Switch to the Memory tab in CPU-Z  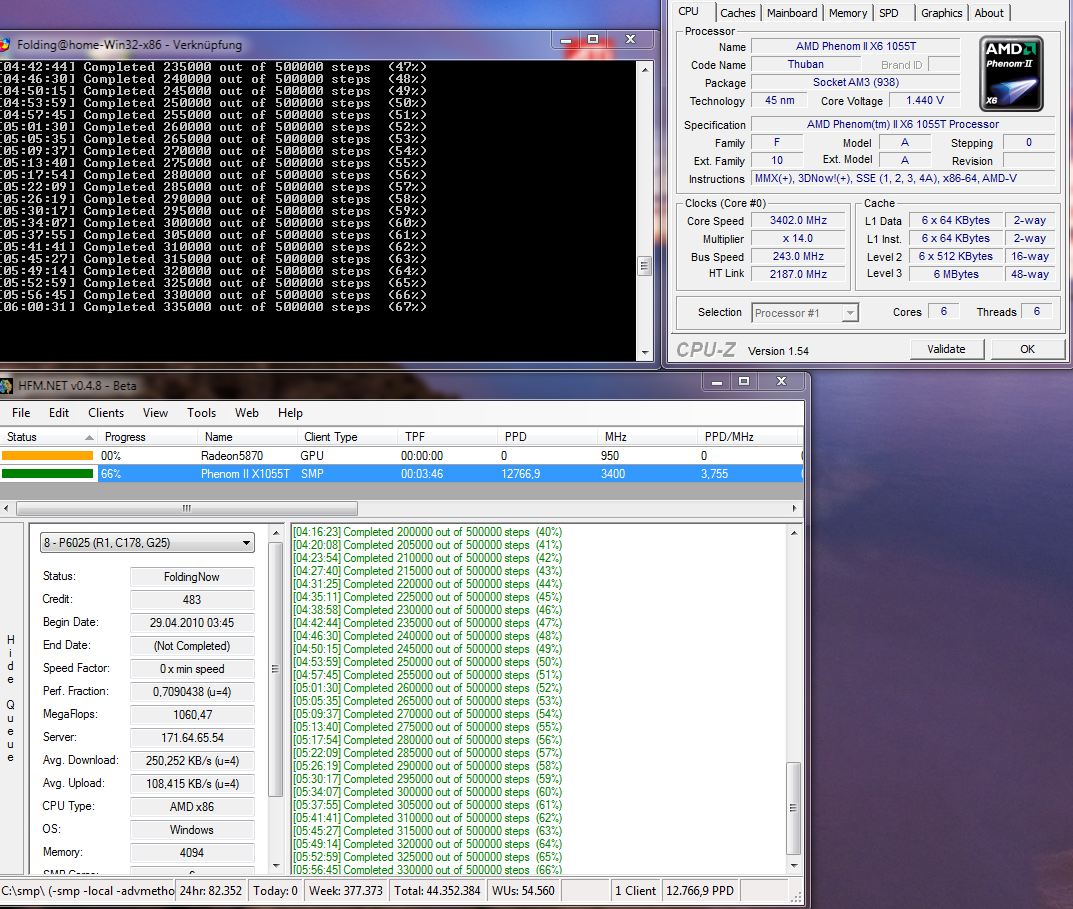pos(848,13)
